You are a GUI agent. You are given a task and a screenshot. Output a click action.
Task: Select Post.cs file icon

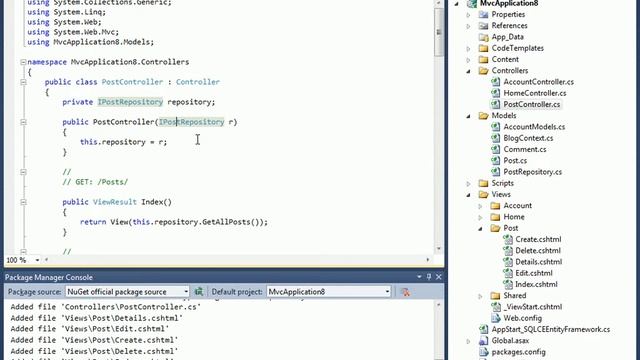coord(495,160)
